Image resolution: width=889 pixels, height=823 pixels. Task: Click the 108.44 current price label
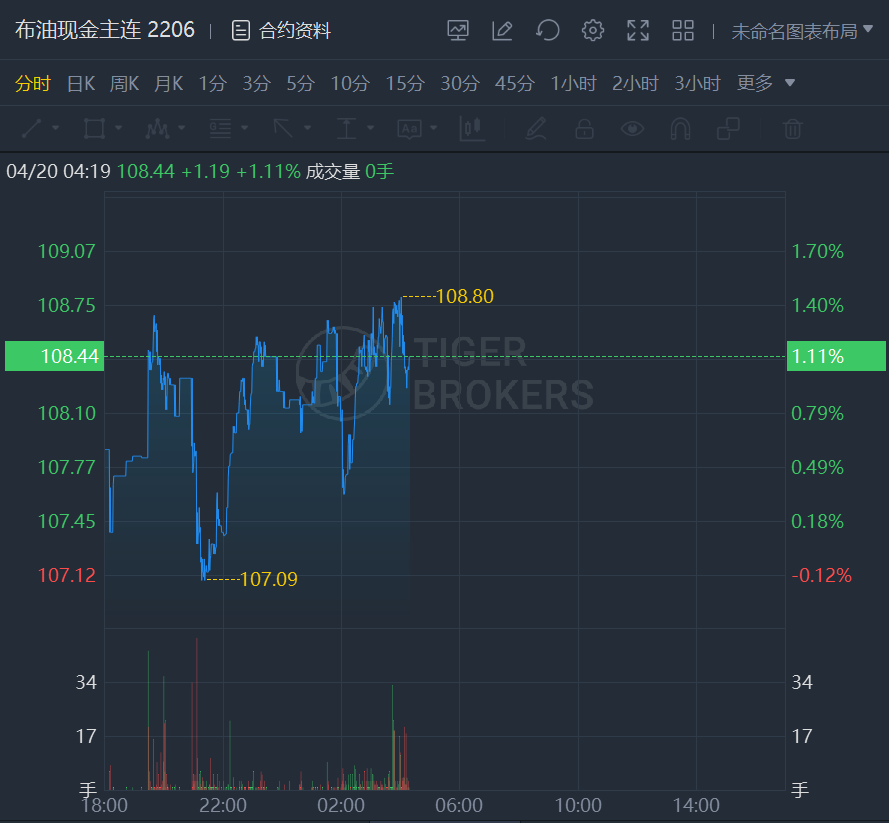(x=54, y=356)
